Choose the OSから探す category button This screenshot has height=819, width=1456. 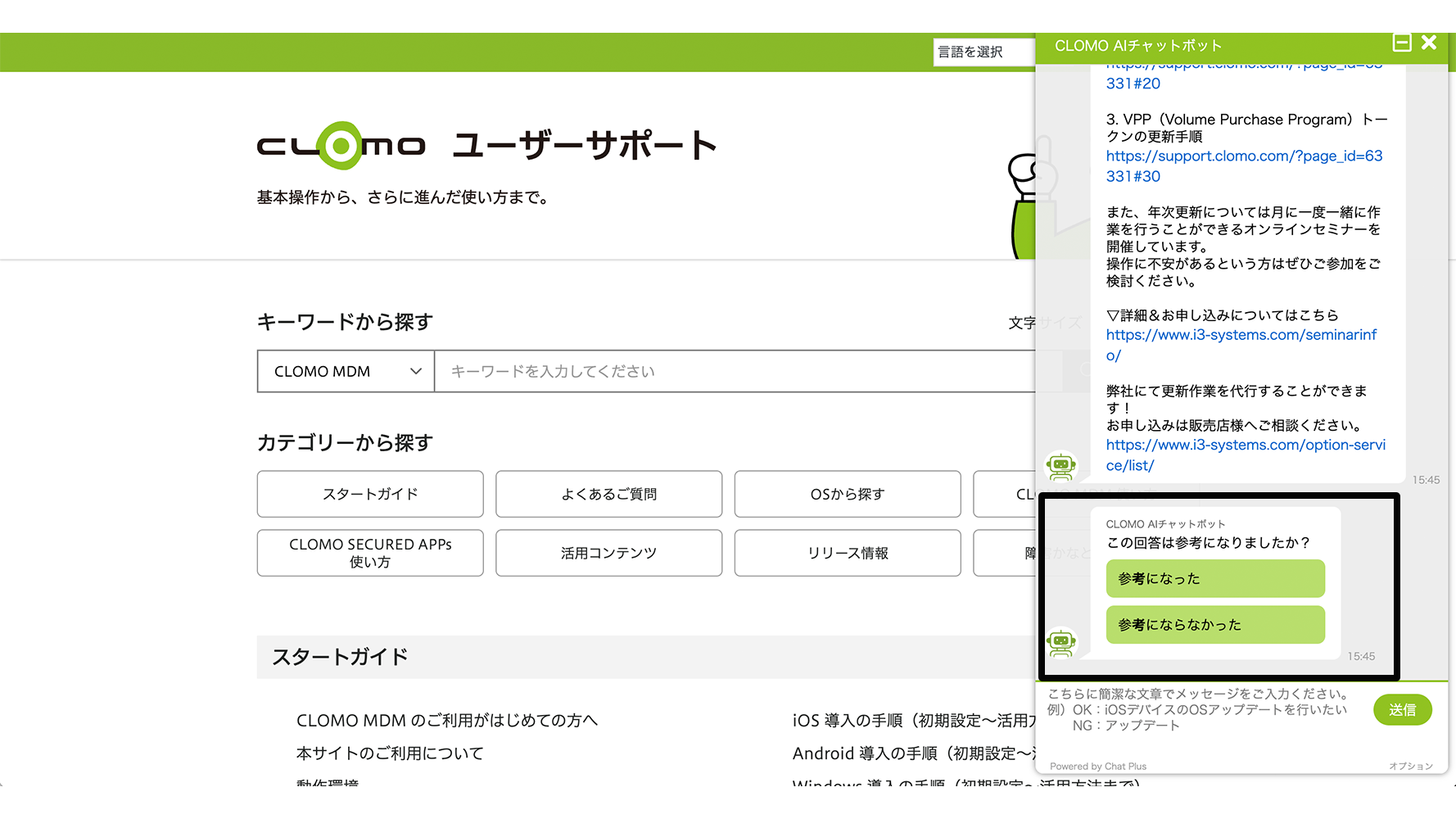[x=848, y=494]
